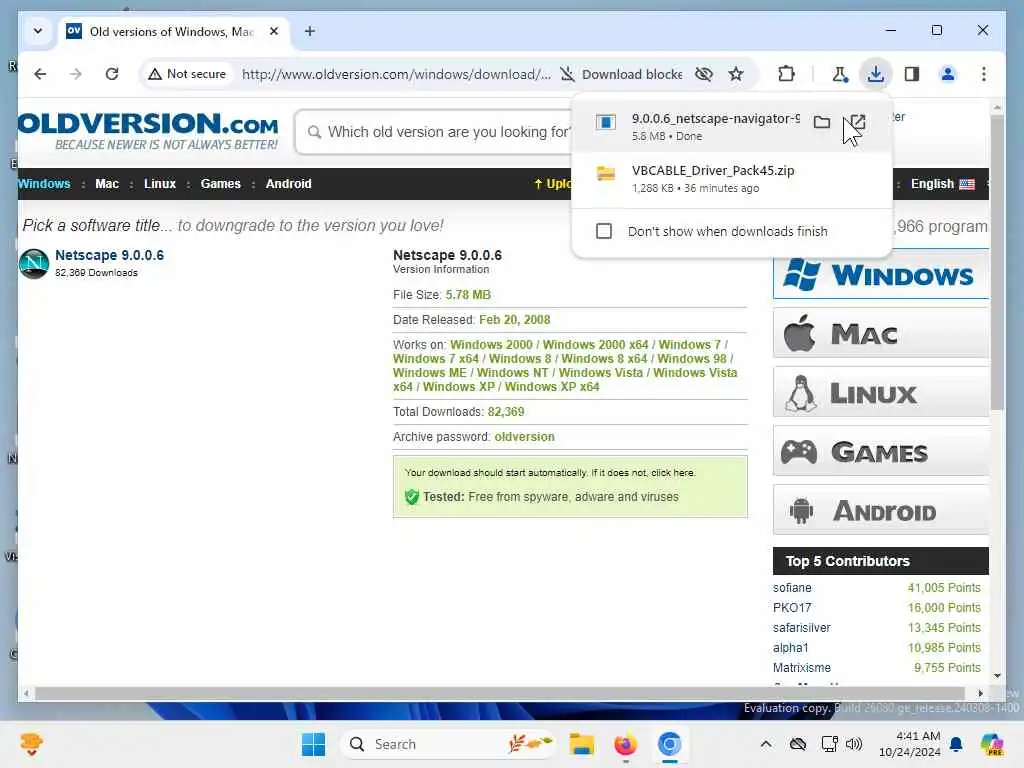Open contributor safarisilver

[801, 628]
